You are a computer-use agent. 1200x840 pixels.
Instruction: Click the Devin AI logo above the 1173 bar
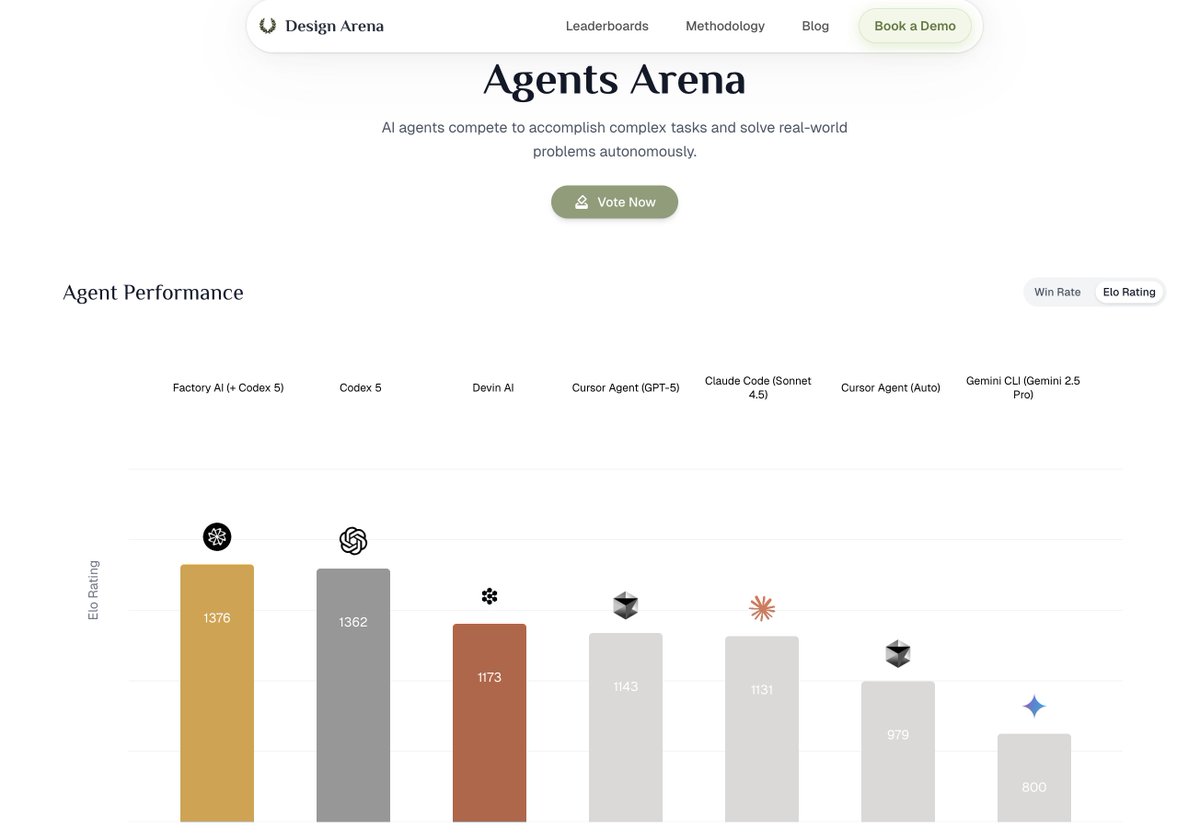coord(489,596)
